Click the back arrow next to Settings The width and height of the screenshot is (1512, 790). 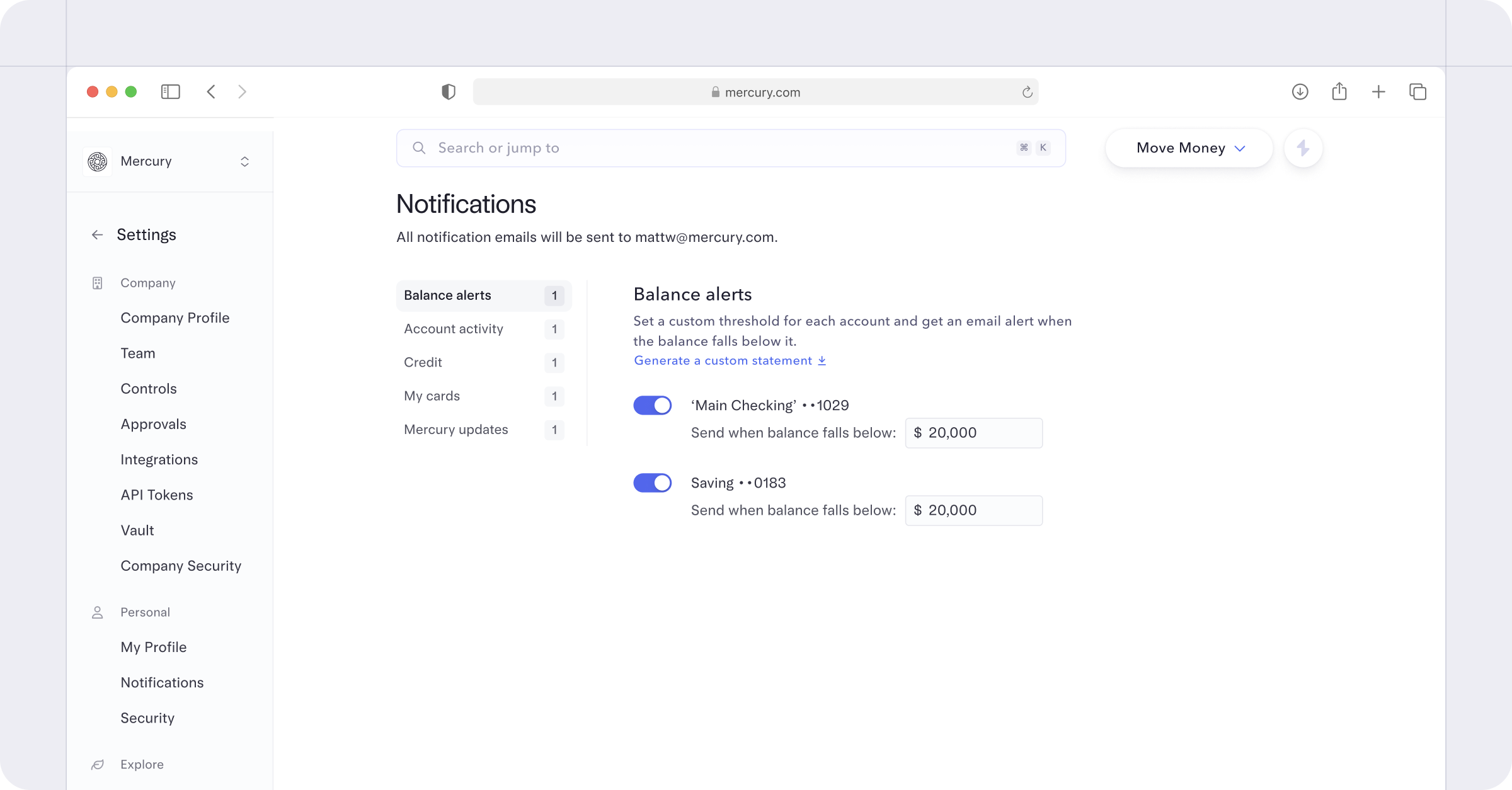pos(97,235)
